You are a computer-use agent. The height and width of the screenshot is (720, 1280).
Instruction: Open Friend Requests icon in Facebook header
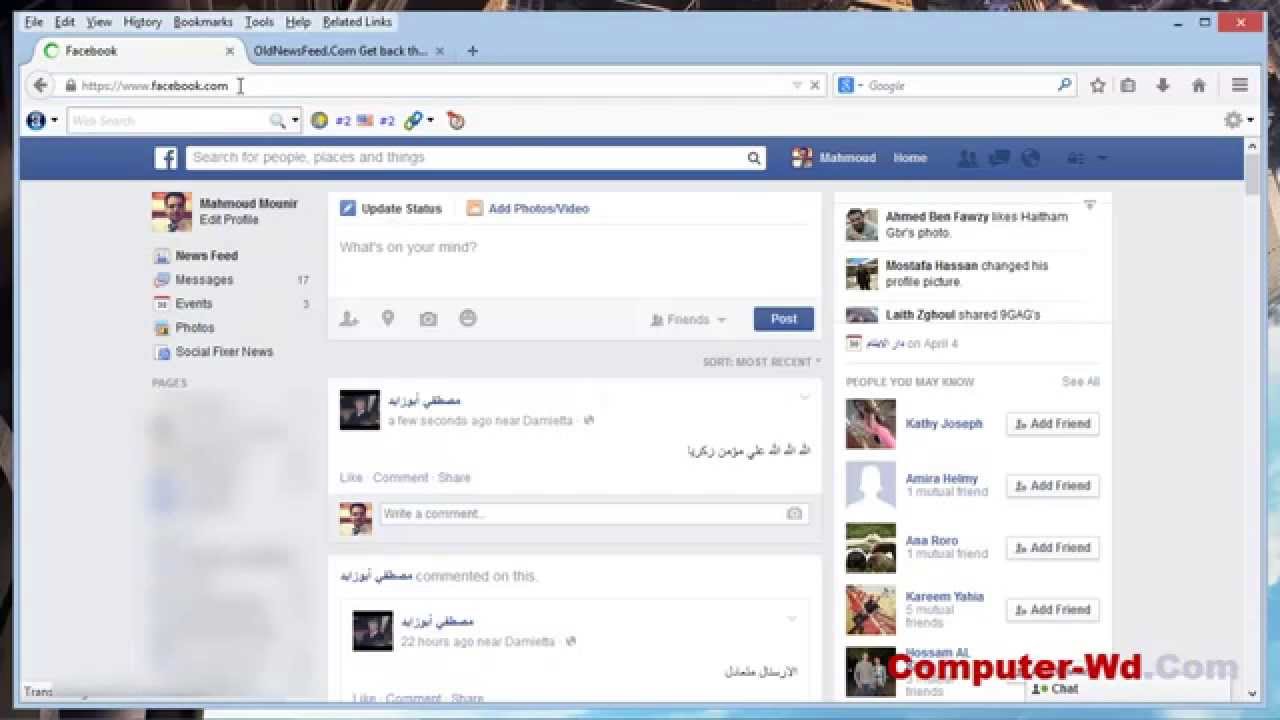coord(967,158)
